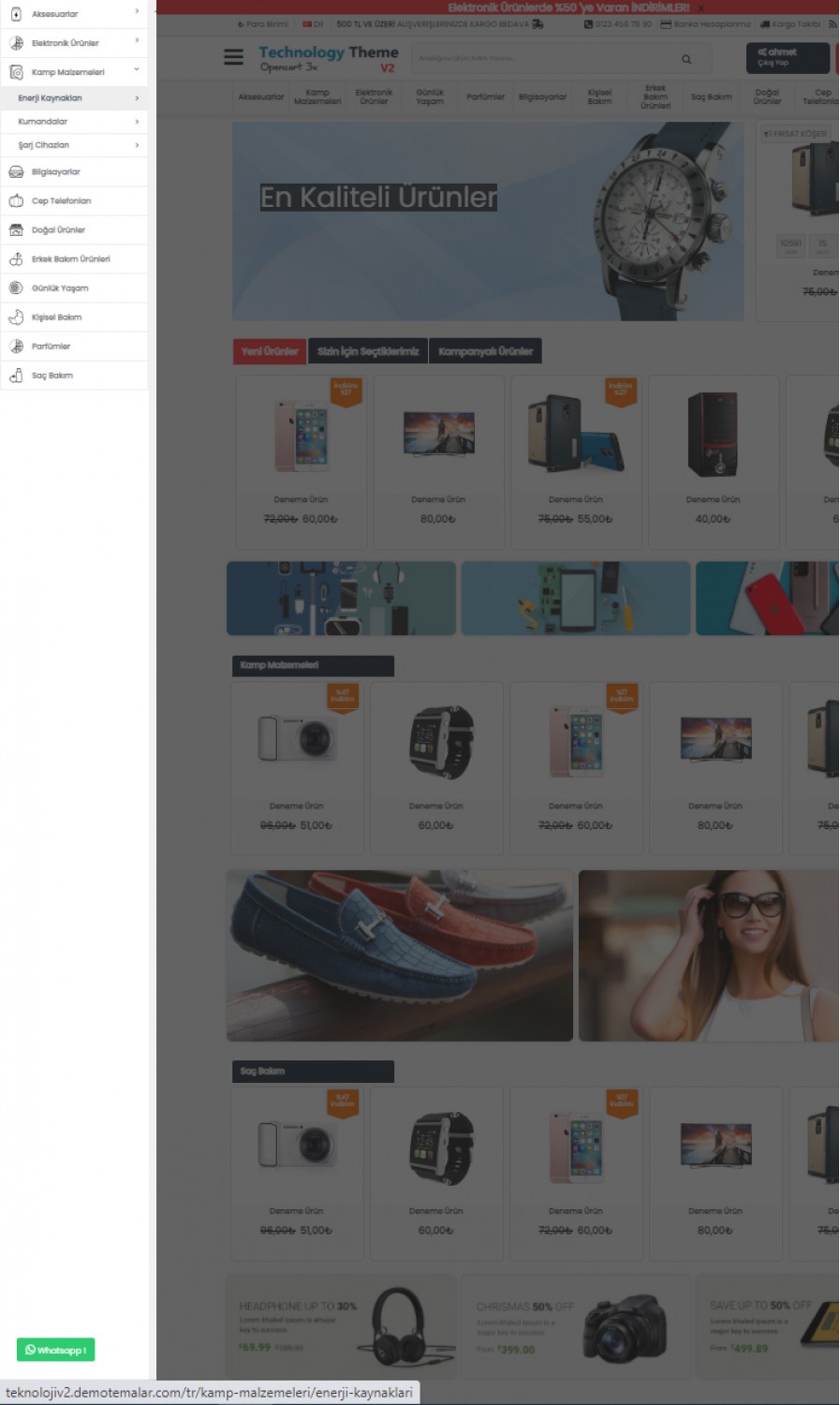Screen dimensions: 840x1405
Task: Click the Cep Telefonları sidebar icon
Action: 16,201
